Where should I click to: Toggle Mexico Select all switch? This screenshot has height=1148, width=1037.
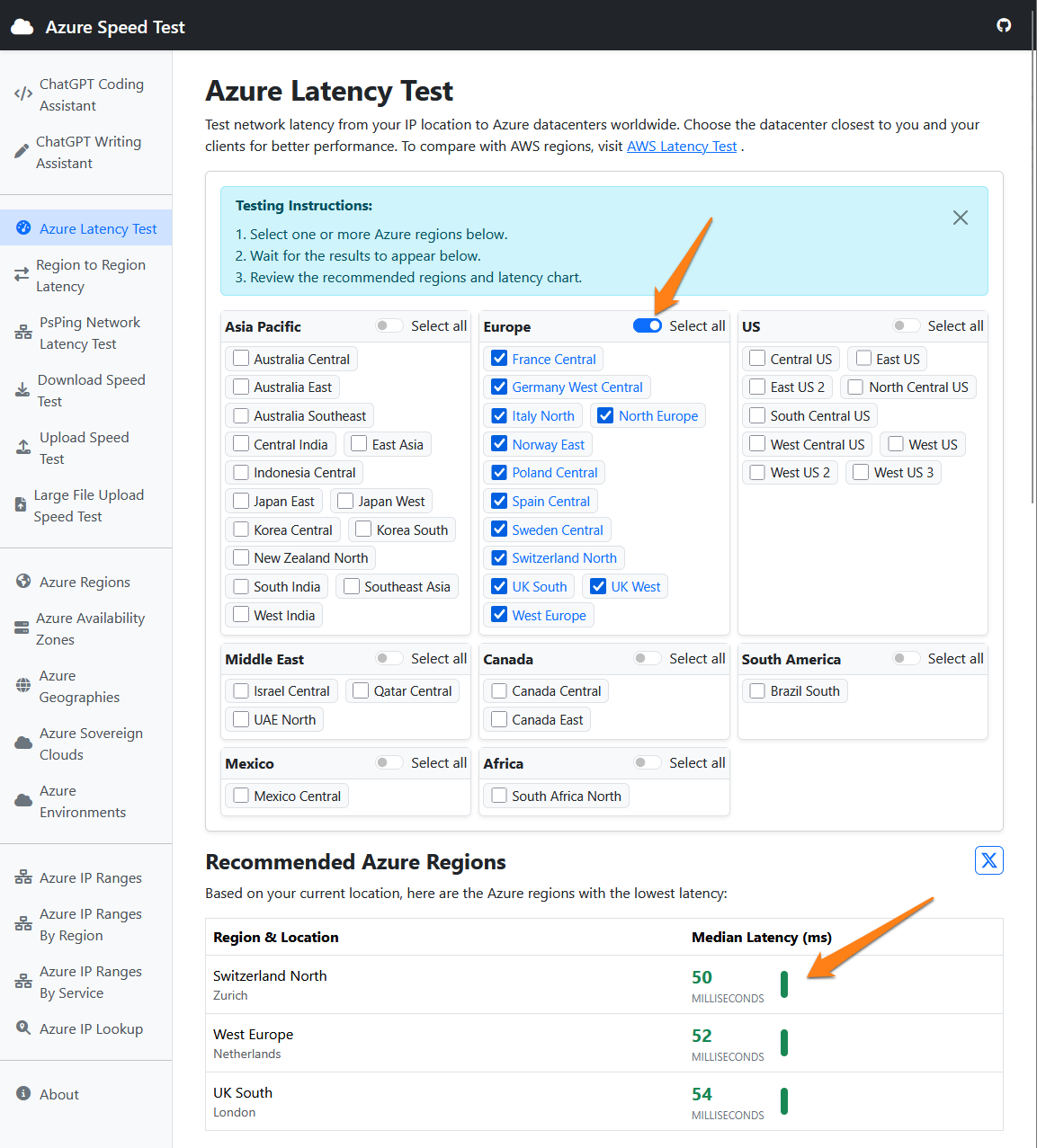point(389,762)
